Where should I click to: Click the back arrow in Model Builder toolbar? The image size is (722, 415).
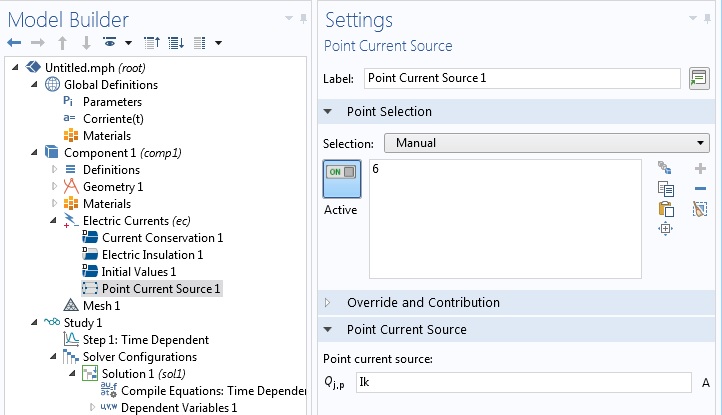pos(14,43)
